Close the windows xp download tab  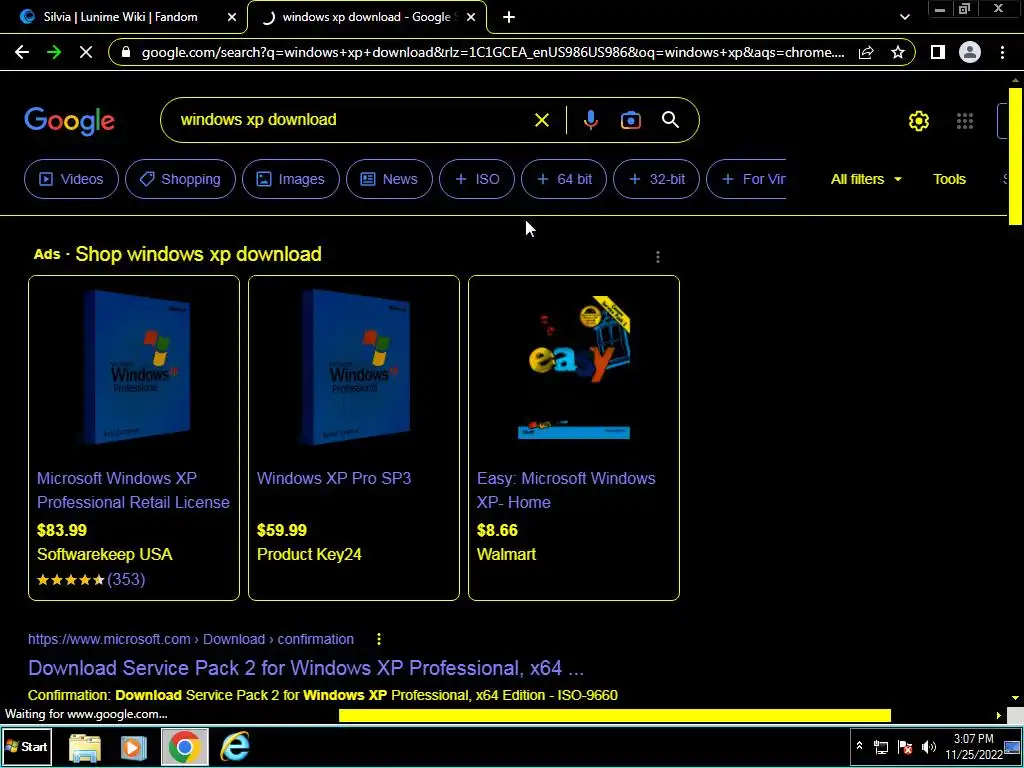coord(471,18)
